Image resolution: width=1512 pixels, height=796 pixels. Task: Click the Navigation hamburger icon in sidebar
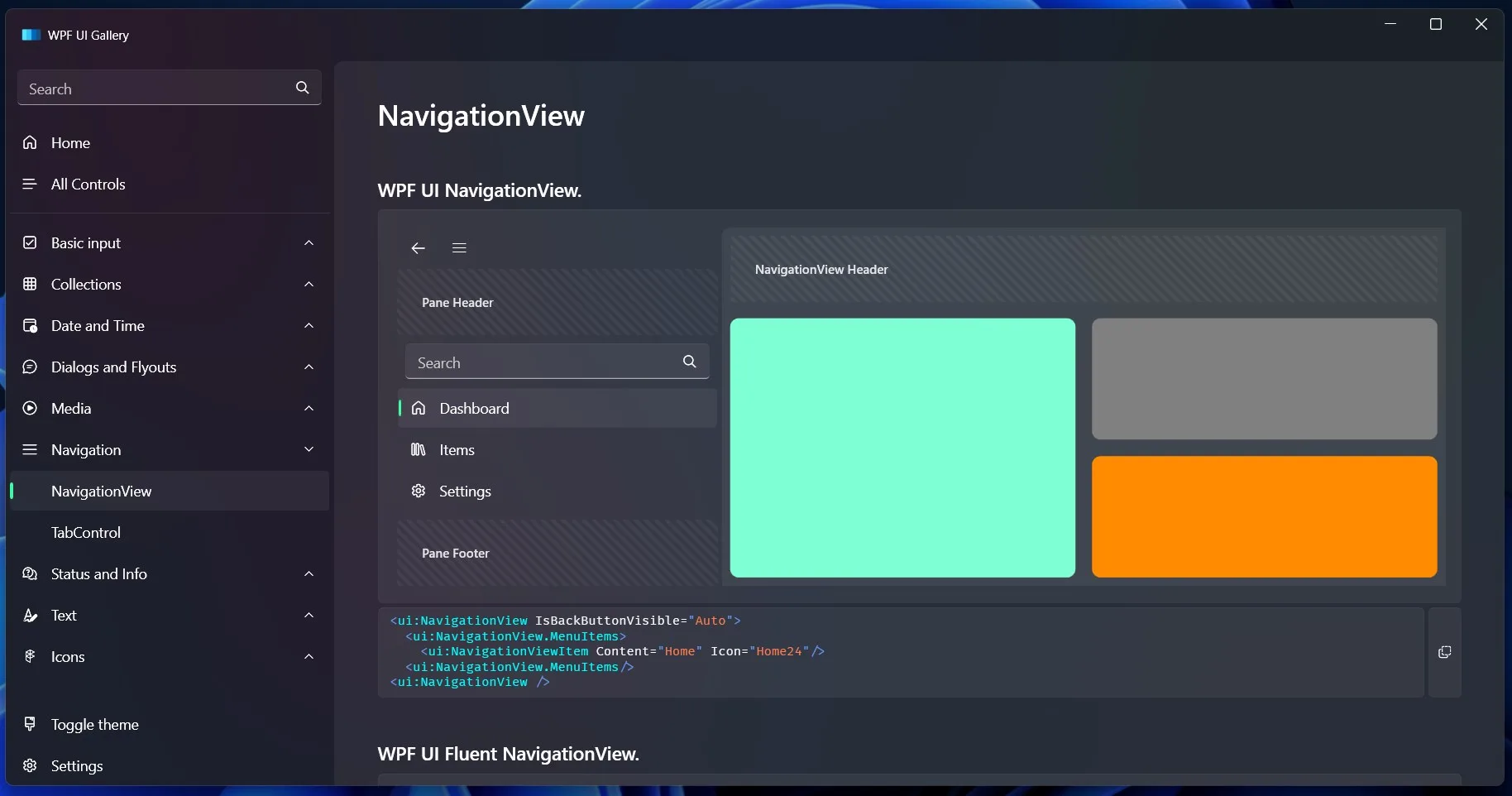30,449
